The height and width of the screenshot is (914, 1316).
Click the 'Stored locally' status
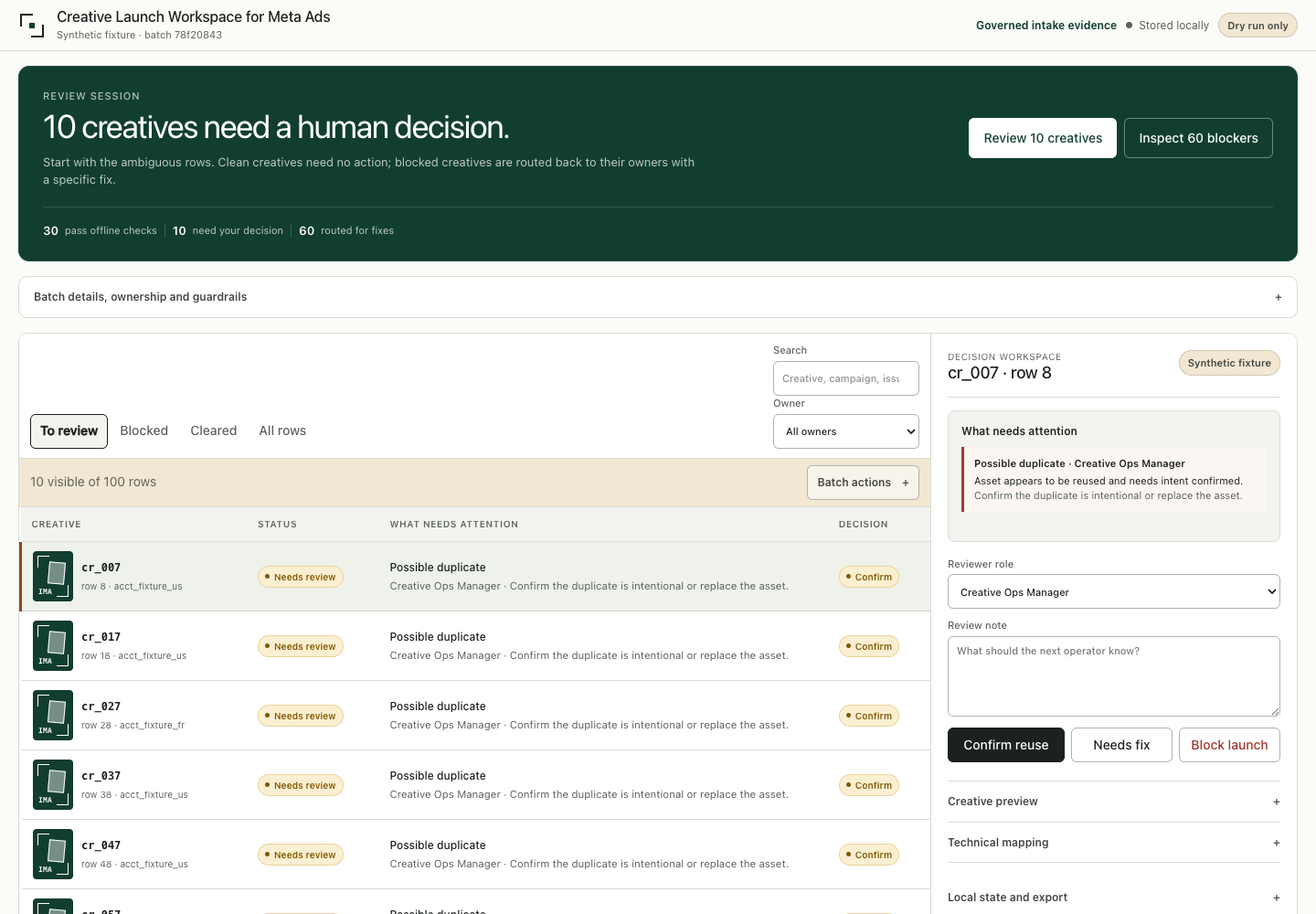pyautogui.click(x=1167, y=26)
